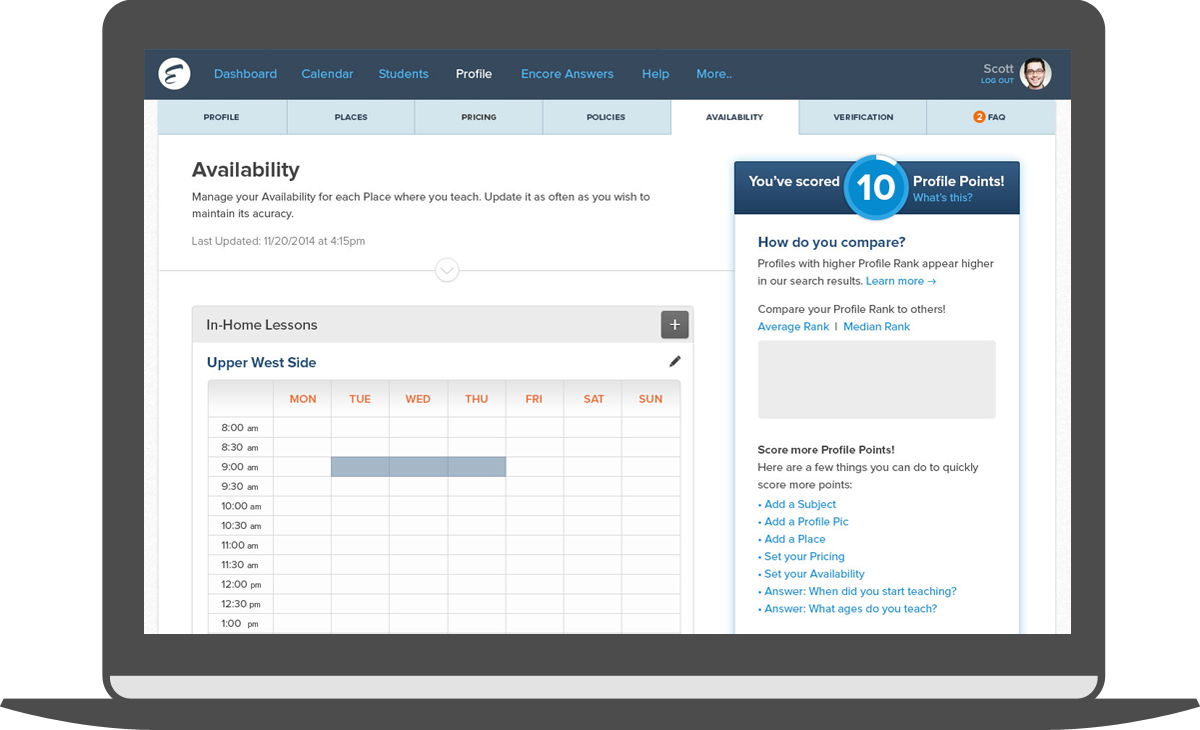
Task: Click the Log Out link
Action: pyautogui.click(x=997, y=81)
